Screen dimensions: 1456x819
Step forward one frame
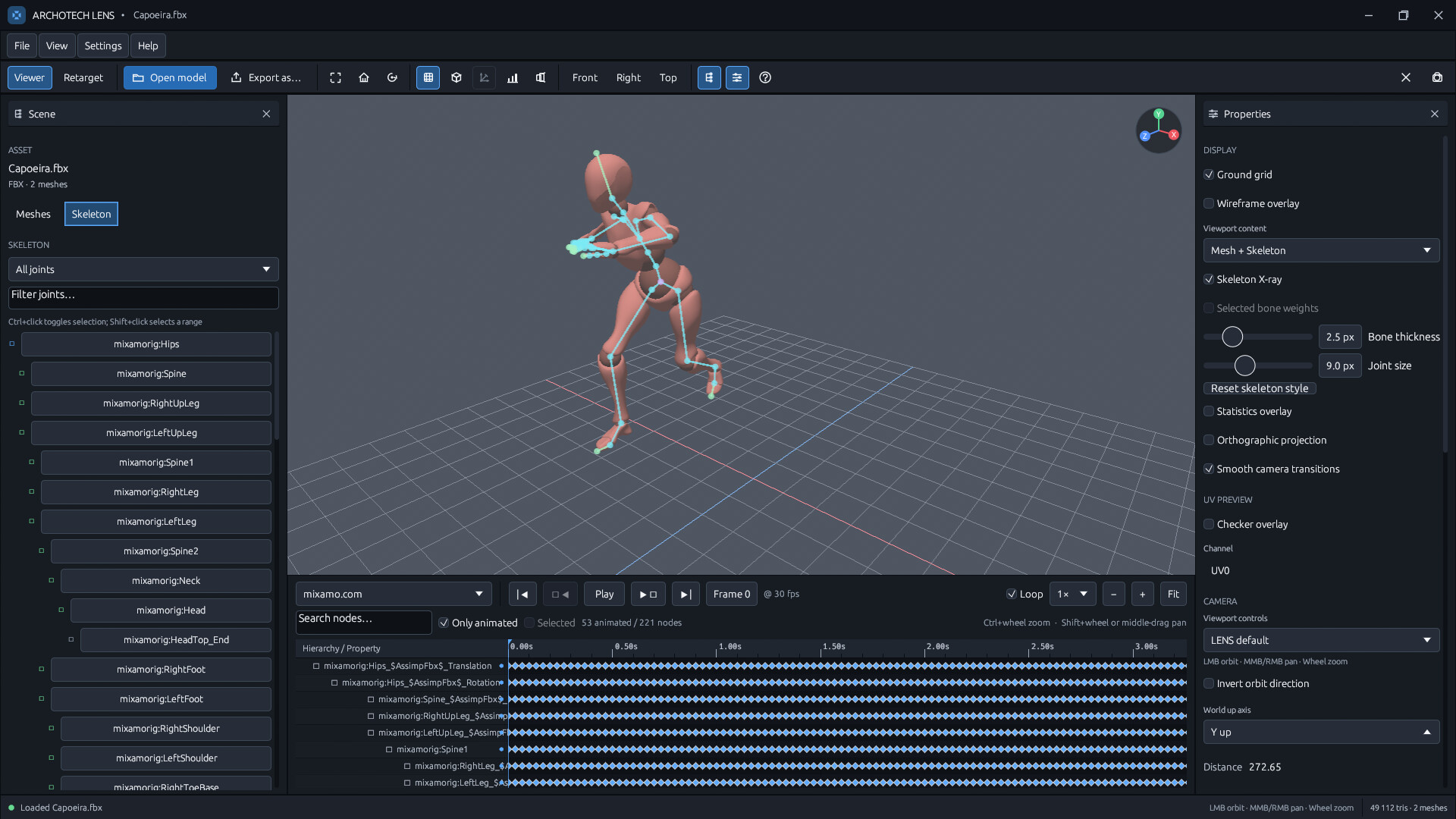(648, 594)
